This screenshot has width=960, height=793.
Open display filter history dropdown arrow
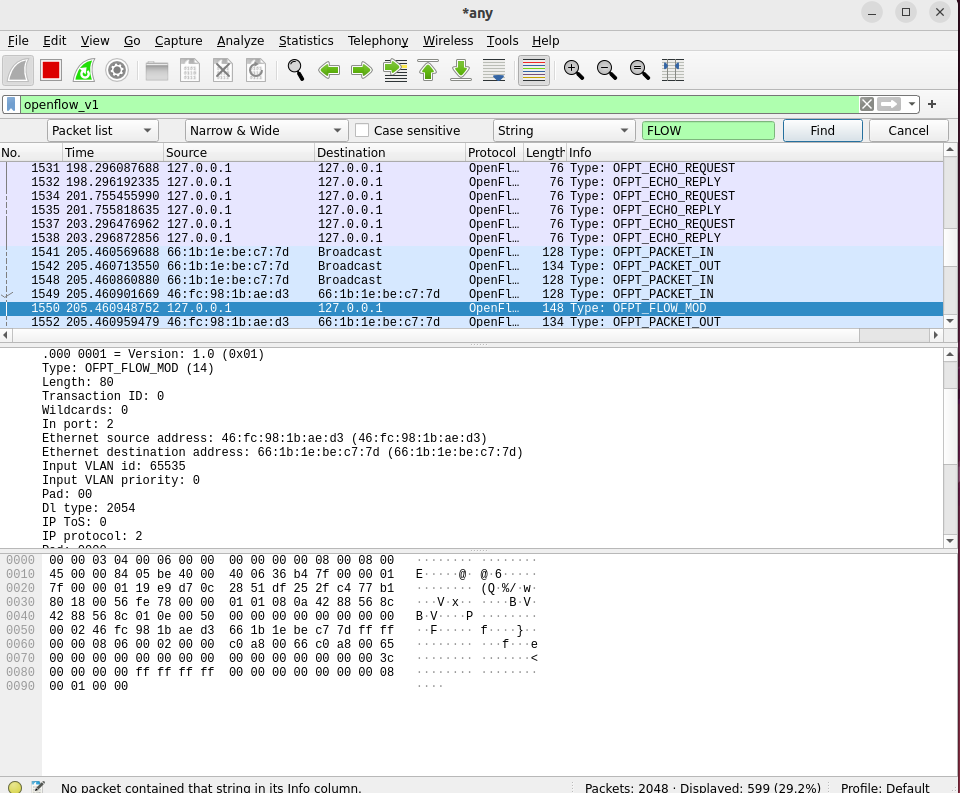(x=912, y=104)
